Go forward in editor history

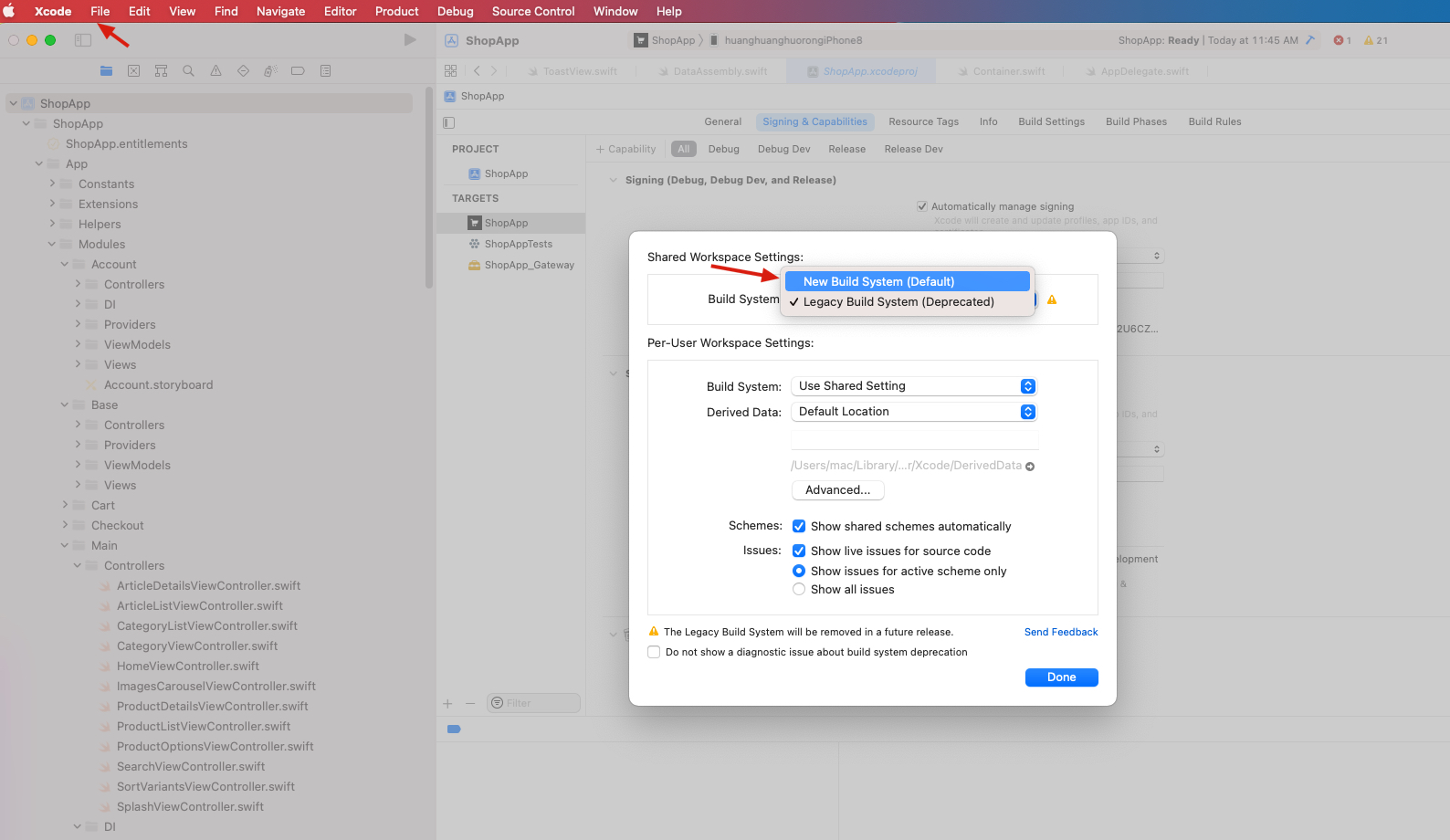(x=494, y=71)
